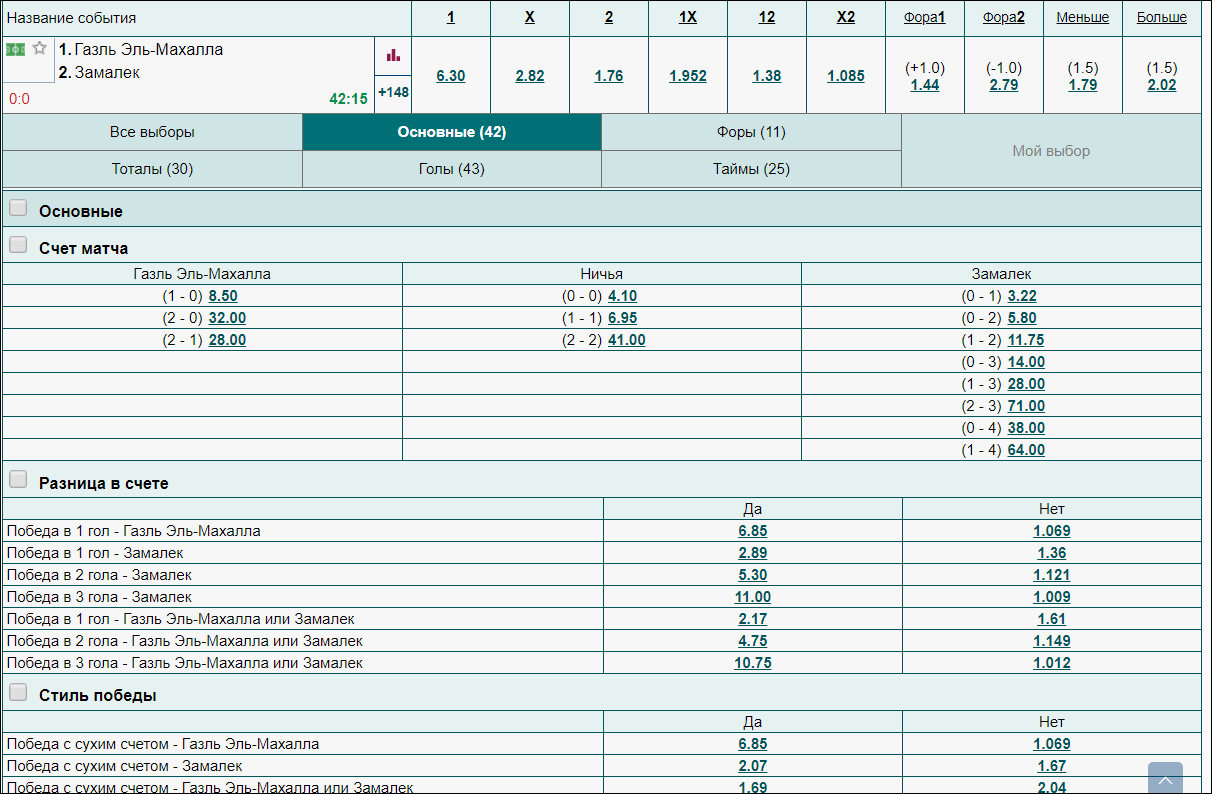Choose under 1.5 odds 1.79

click(1083, 85)
